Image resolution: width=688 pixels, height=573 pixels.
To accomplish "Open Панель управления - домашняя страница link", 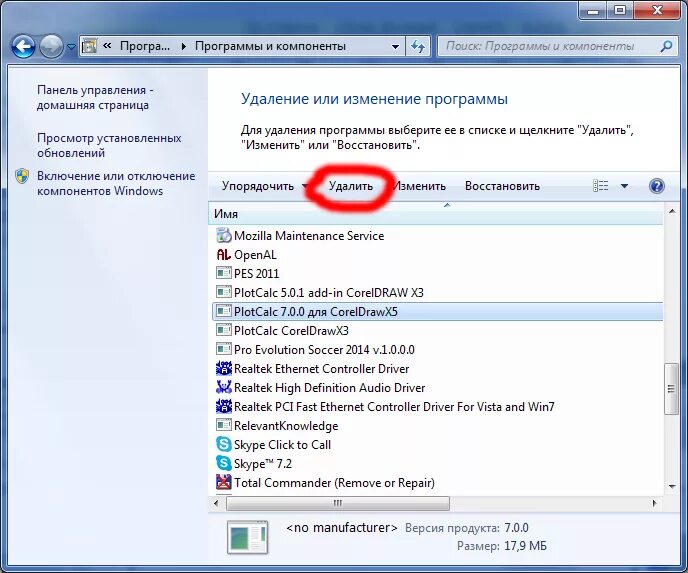I will (x=95, y=97).
